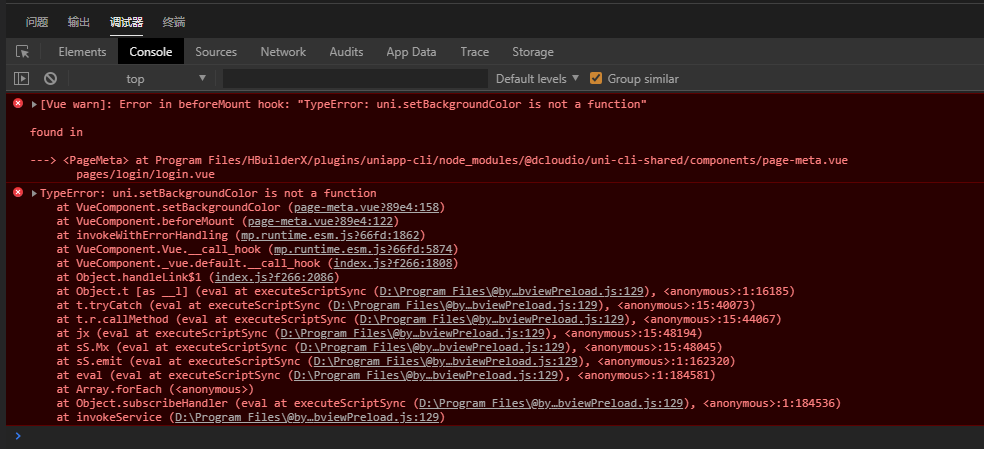This screenshot has height=449, width=984.
Task: Click the console filter input field
Action: point(355,78)
